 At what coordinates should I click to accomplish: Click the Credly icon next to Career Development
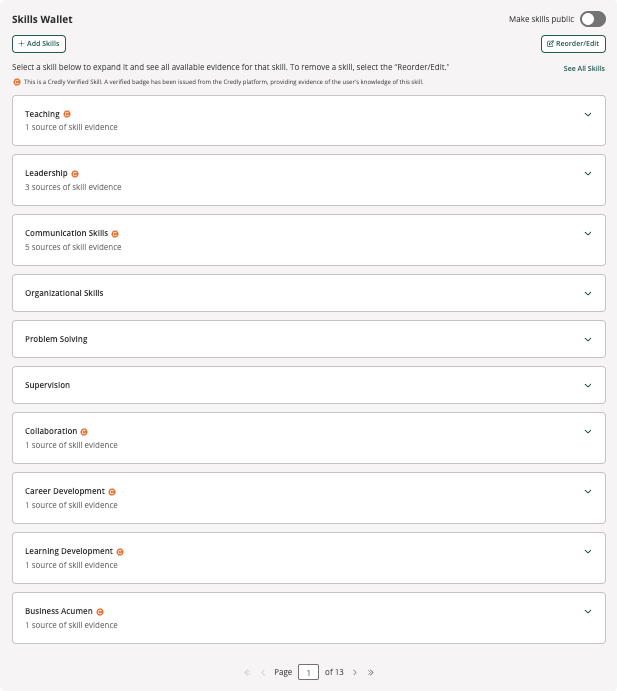[112, 492]
